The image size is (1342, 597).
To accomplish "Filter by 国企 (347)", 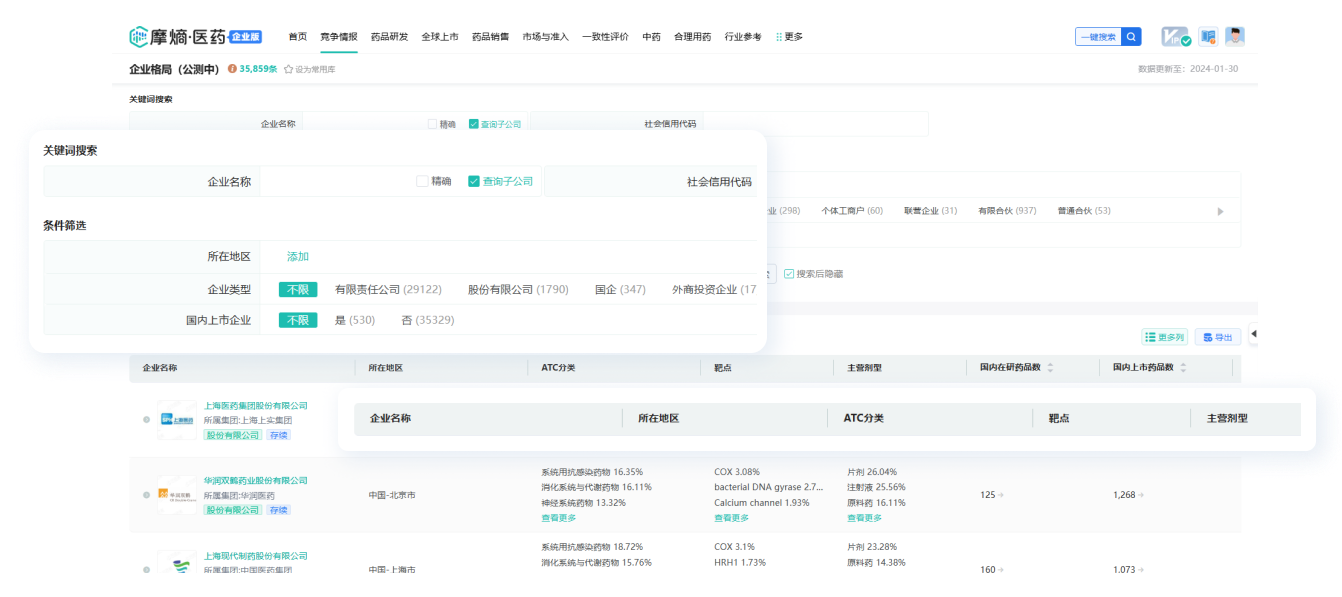I will (620, 289).
